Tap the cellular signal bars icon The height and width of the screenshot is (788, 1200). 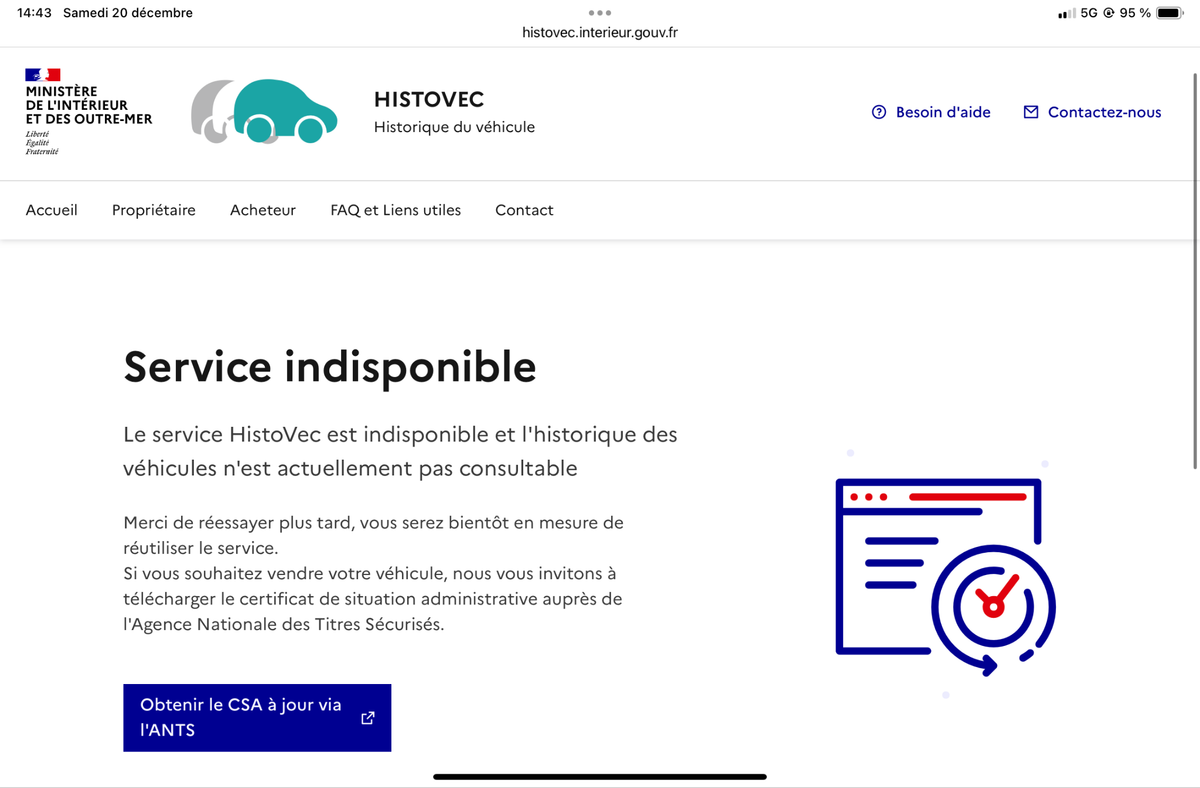pos(1066,13)
